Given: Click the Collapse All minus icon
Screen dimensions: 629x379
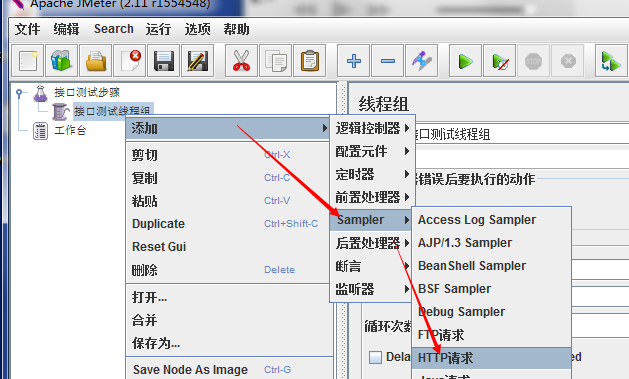Looking at the screenshot, I should tap(388, 61).
